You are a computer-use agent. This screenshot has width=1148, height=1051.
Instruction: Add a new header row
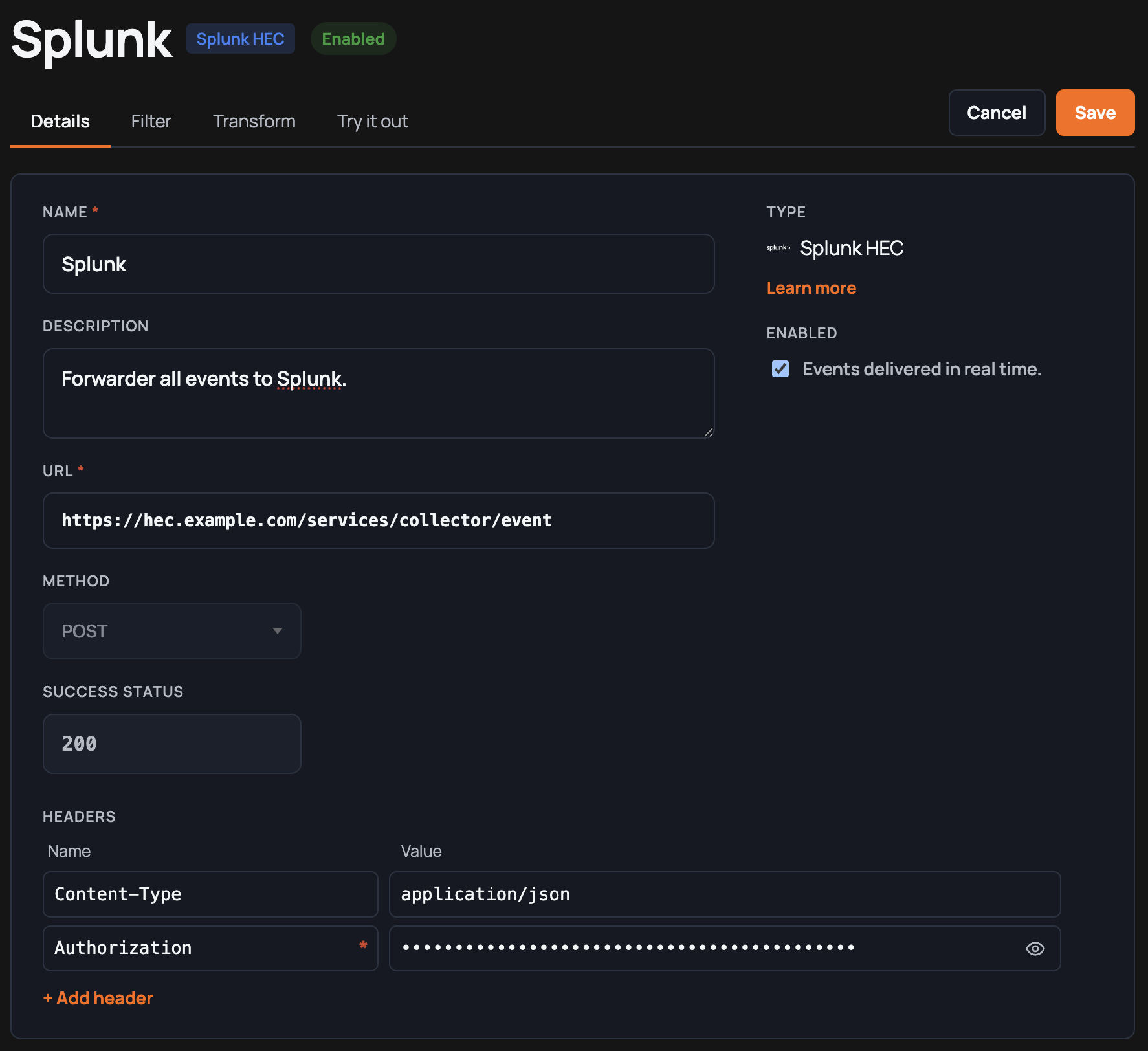click(98, 998)
